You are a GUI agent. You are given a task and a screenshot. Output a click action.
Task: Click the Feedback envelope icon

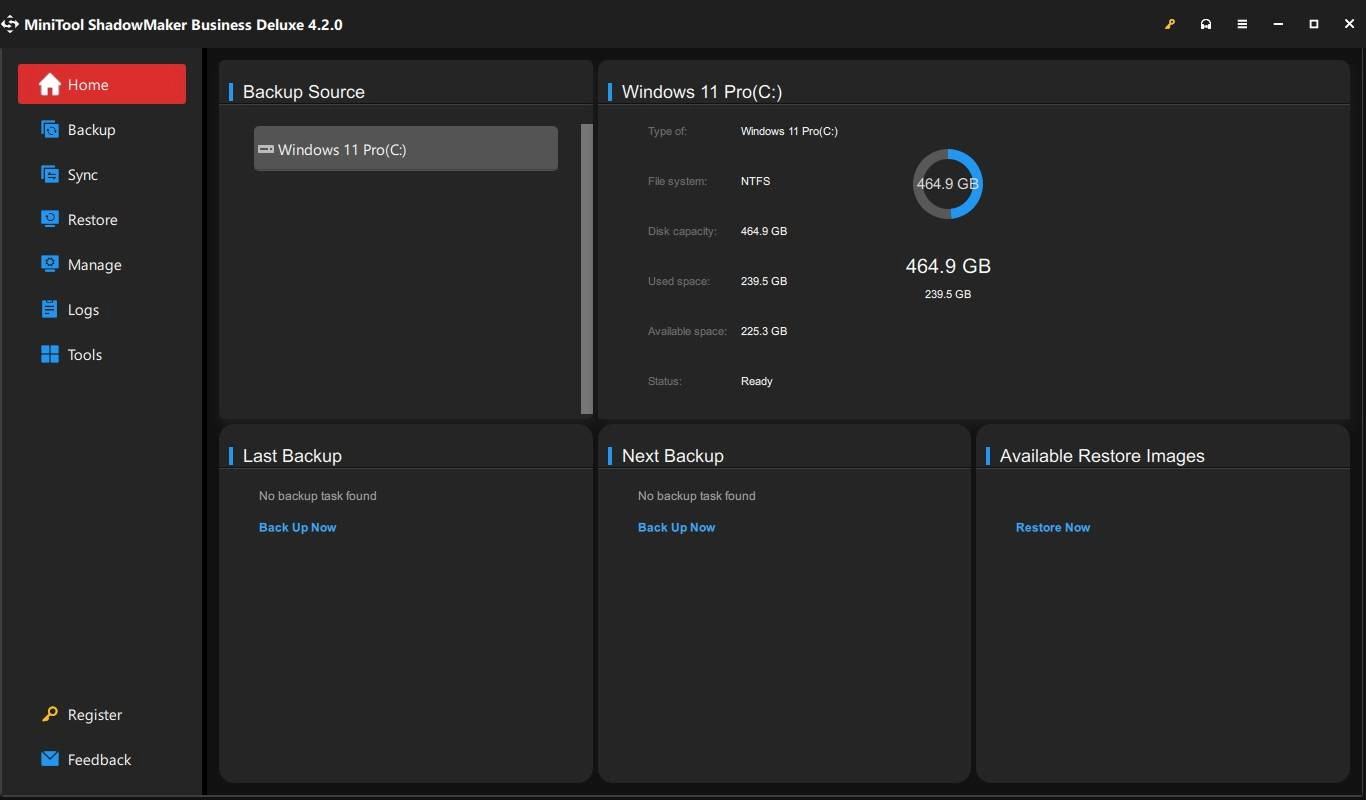(x=50, y=759)
